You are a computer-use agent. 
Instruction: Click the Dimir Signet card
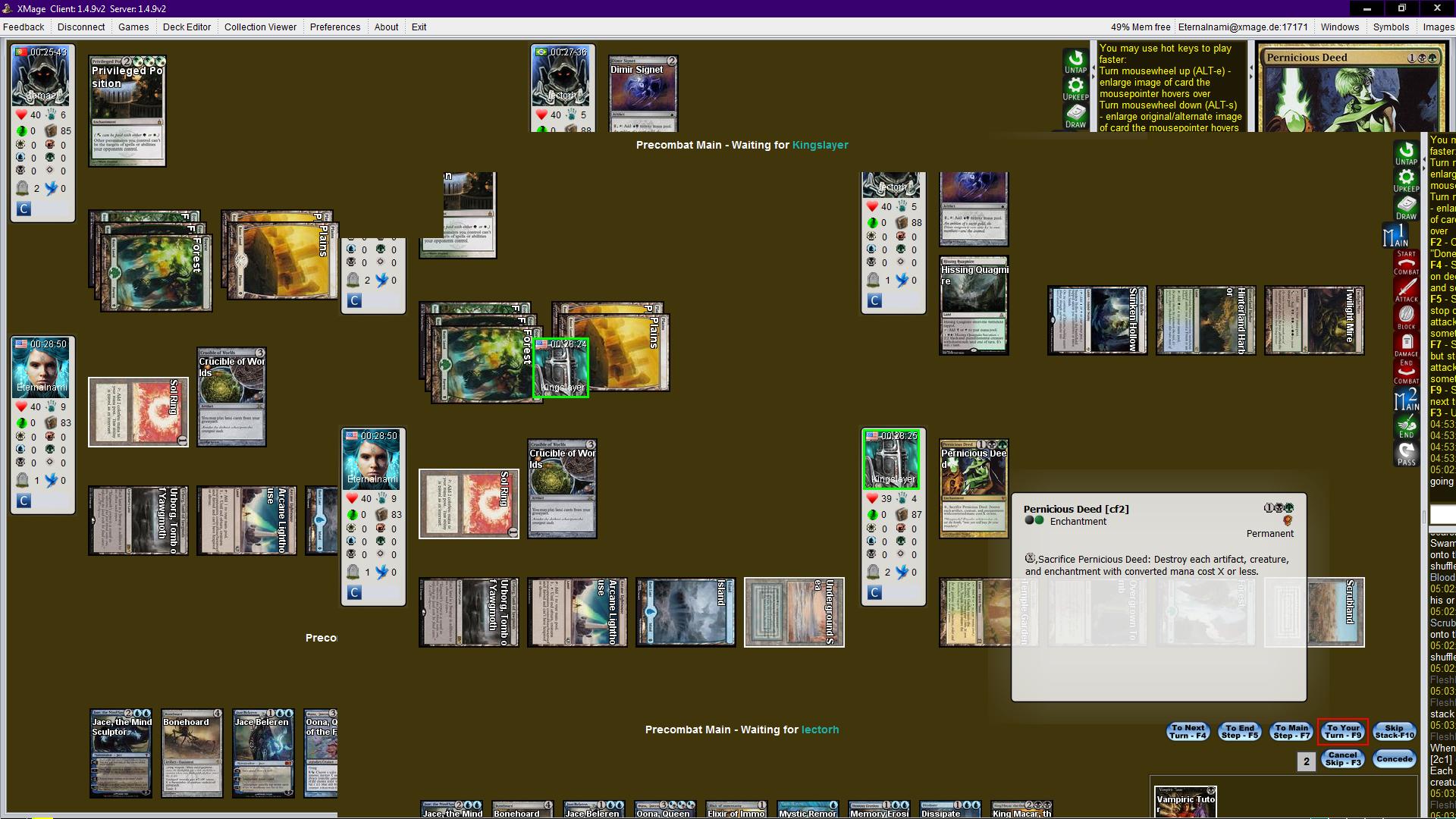(x=642, y=93)
